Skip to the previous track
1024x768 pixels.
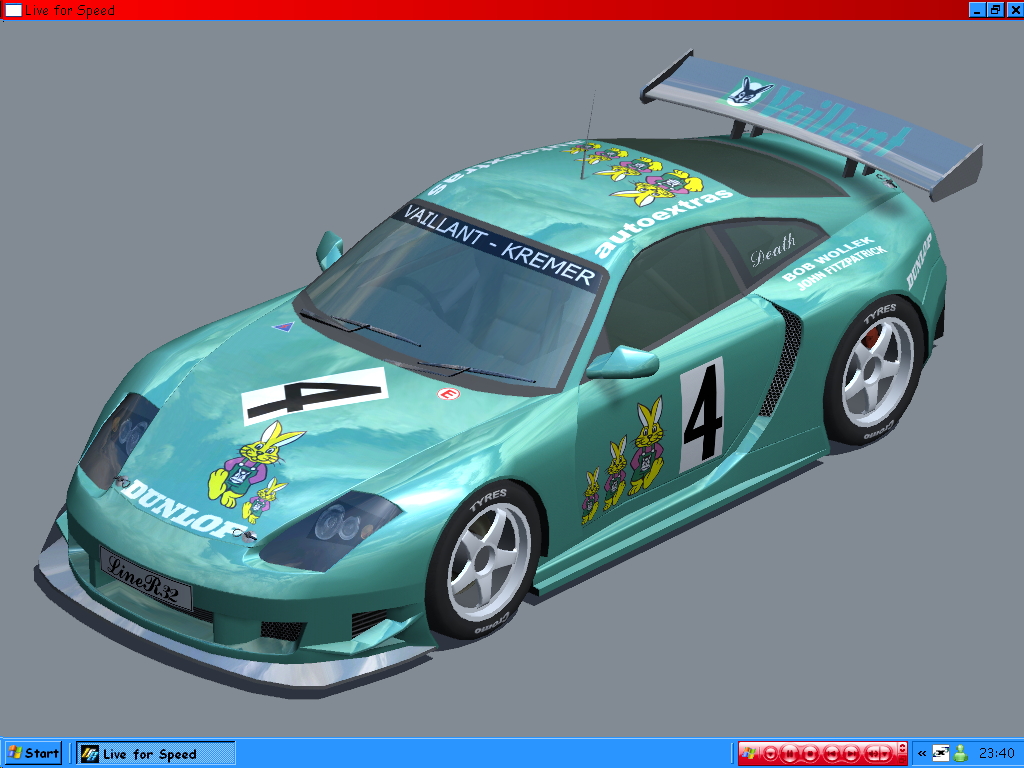pos(832,754)
